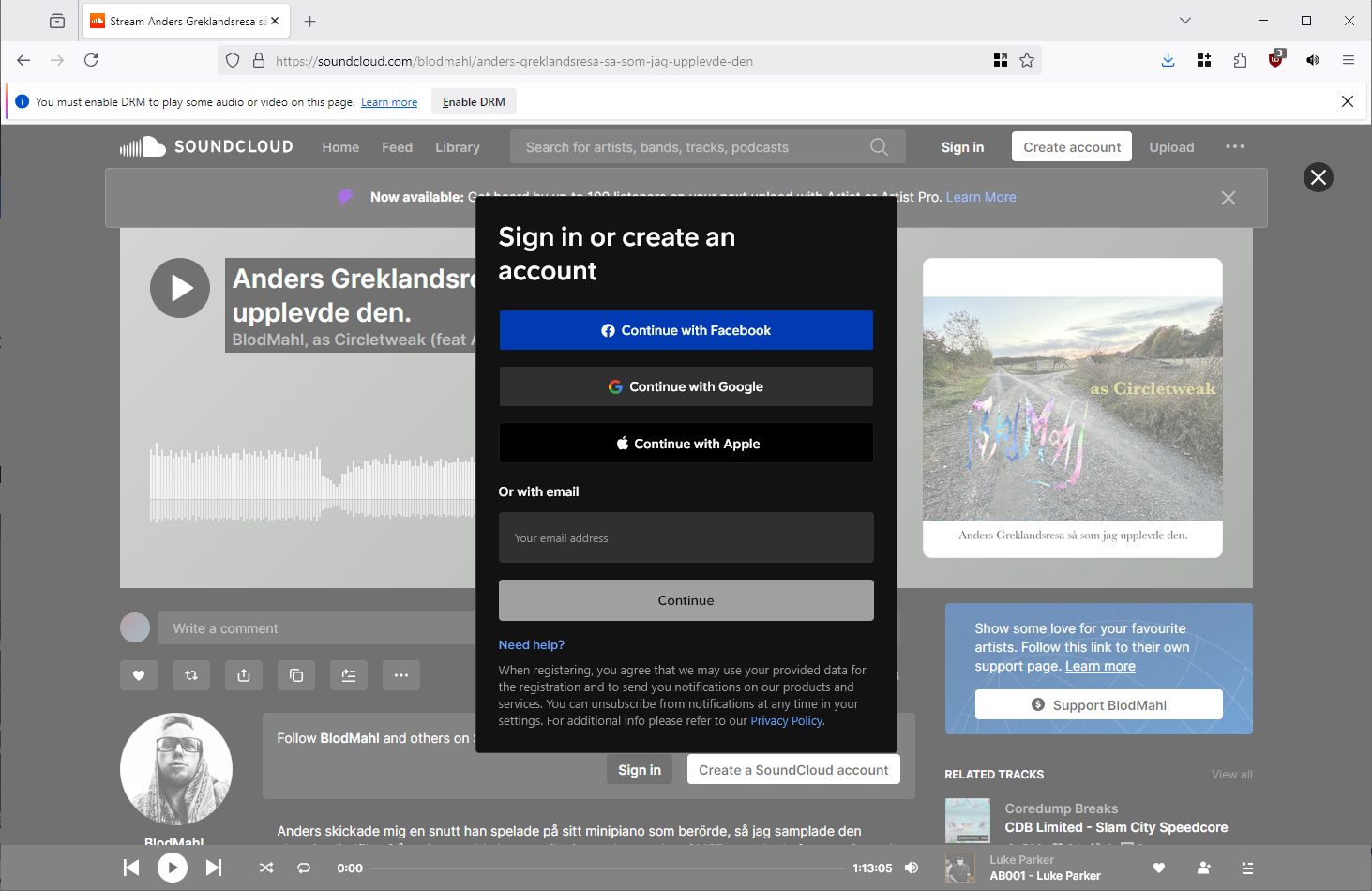Screen dimensions: 1372x891
Task: Click Create a SoundCloud account button
Action: coord(793,770)
